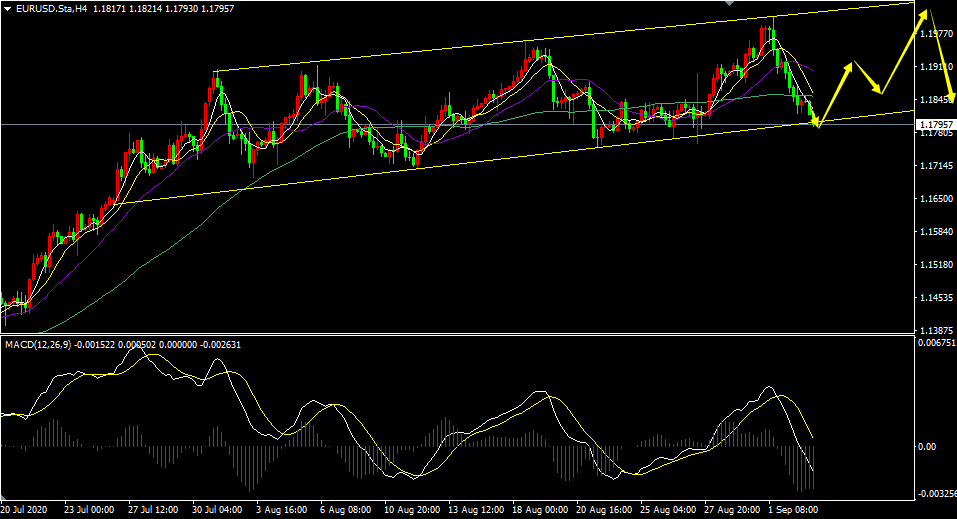Click the highlighted current price label on price scale
The width and height of the screenshot is (957, 519).
click(x=936, y=125)
